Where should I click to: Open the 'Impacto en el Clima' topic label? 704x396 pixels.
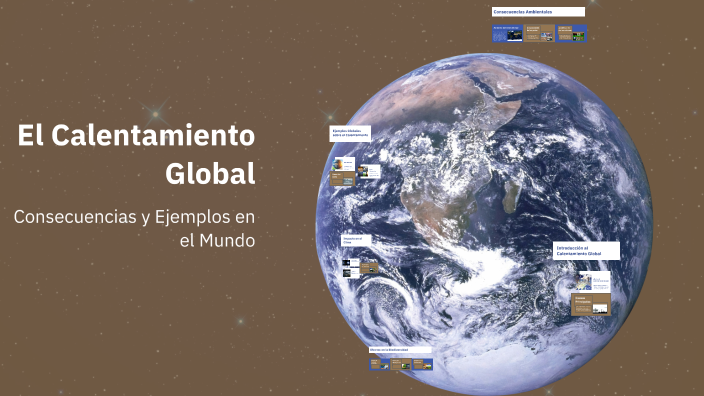point(356,240)
